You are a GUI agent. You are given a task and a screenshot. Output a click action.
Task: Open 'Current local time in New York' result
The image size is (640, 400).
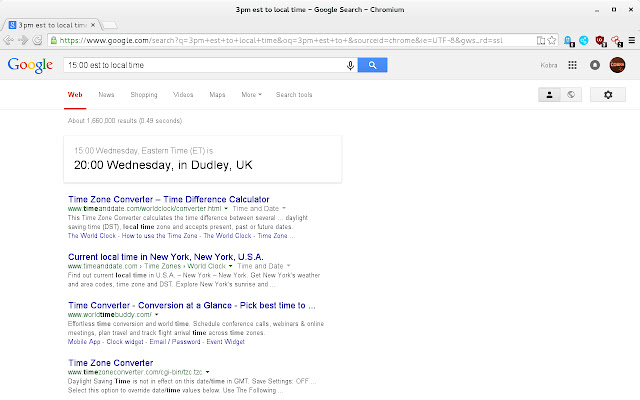166,257
